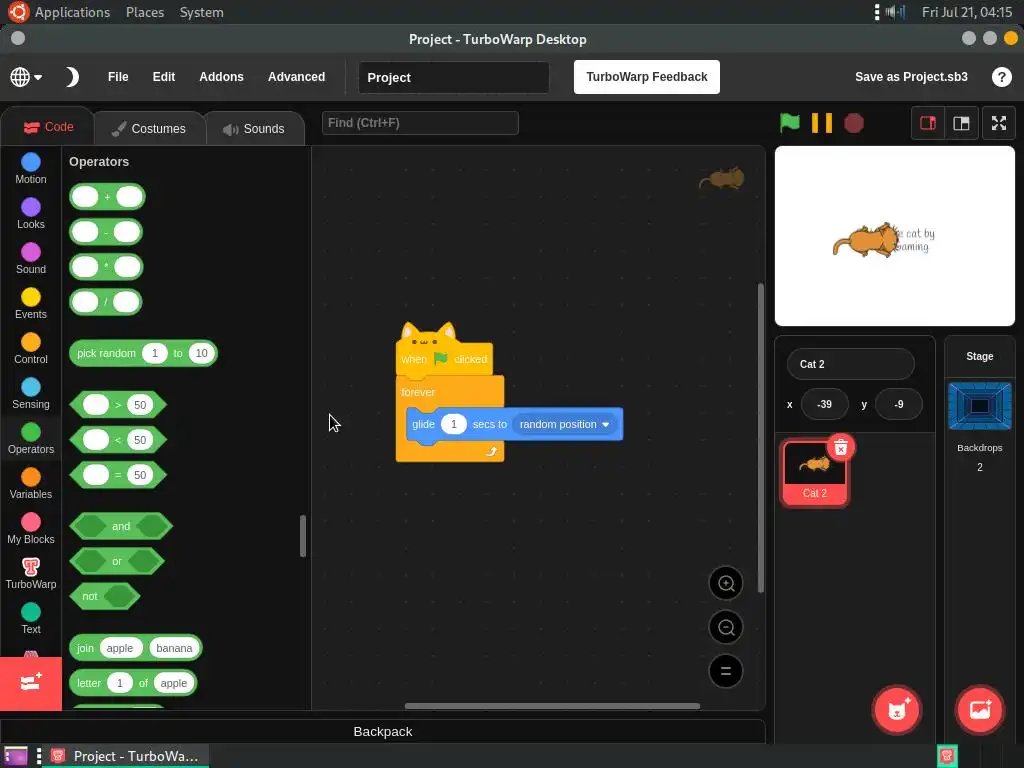This screenshot has height=768, width=1024.
Task: Click the 'not' operator block
Action: click(x=89, y=596)
